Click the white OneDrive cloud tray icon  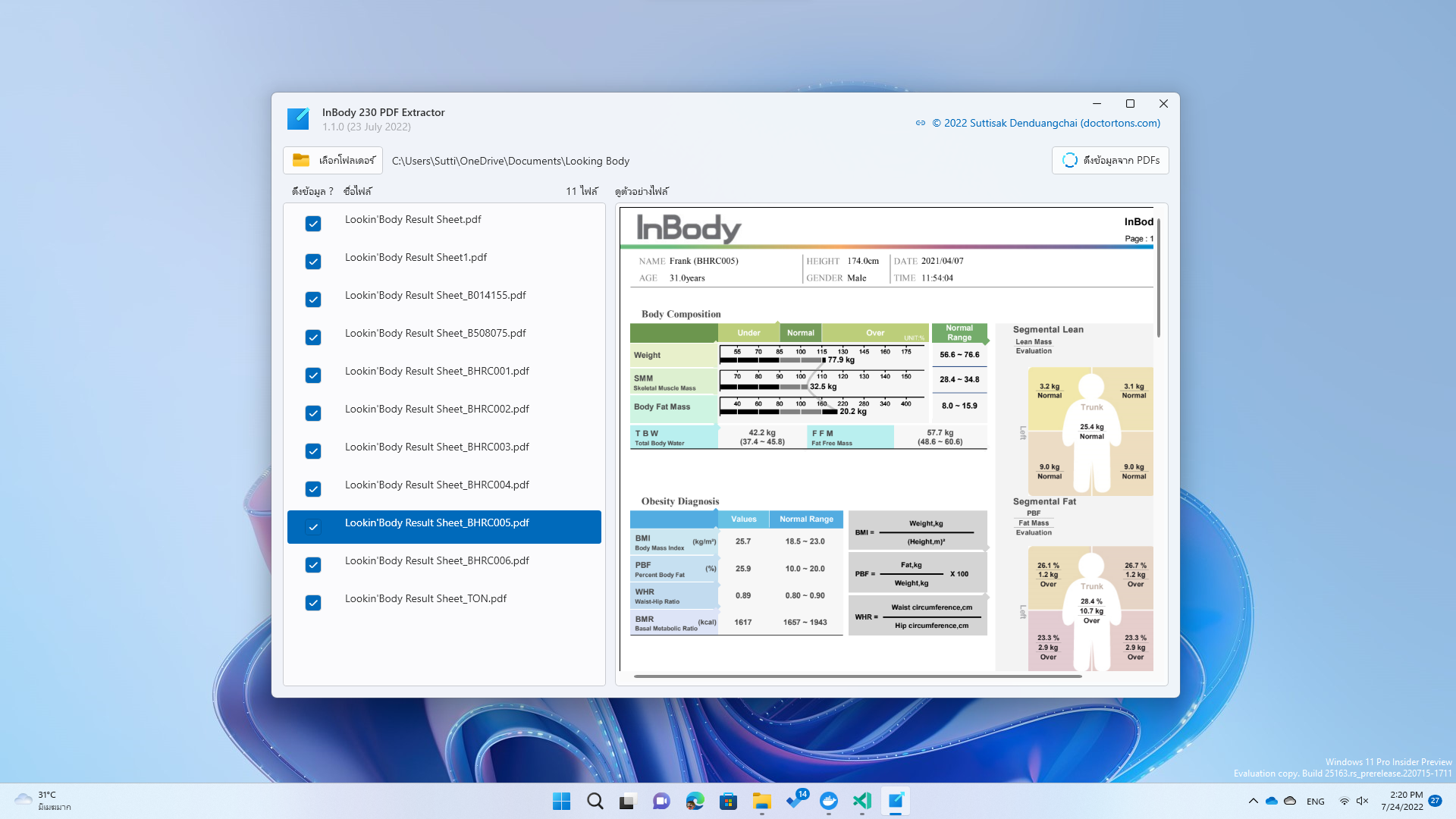(1290, 801)
